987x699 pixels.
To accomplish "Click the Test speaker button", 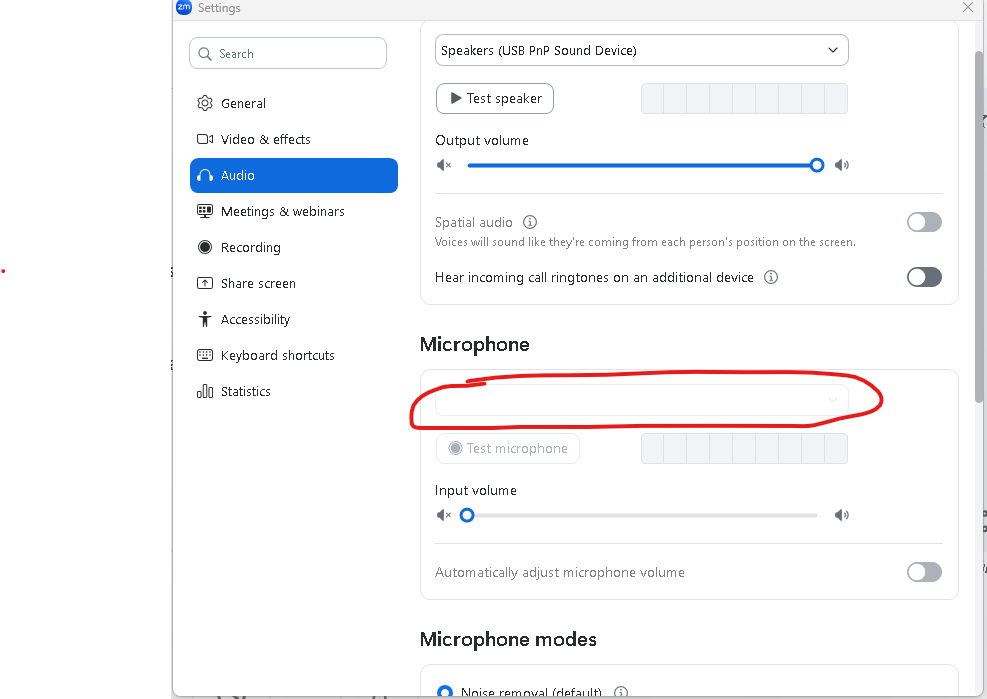I will click(x=495, y=98).
